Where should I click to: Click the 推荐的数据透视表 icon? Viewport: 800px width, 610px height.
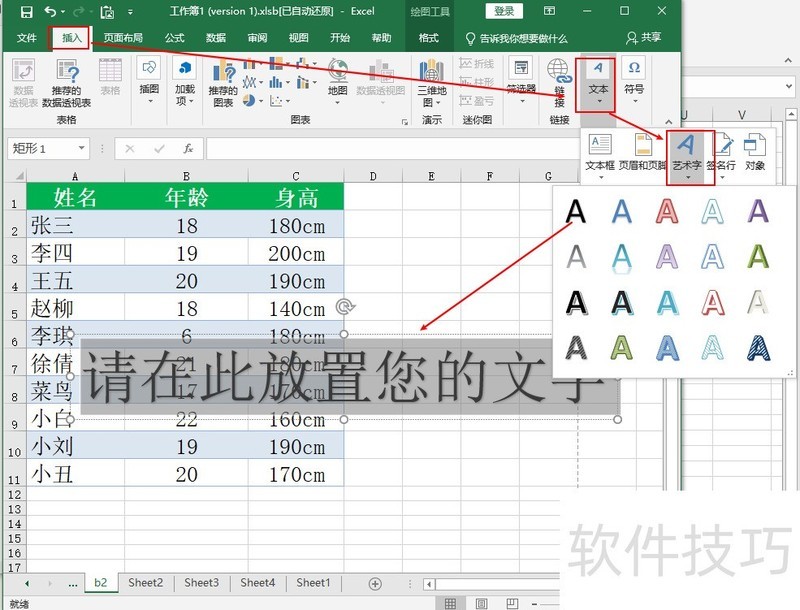(67, 82)
